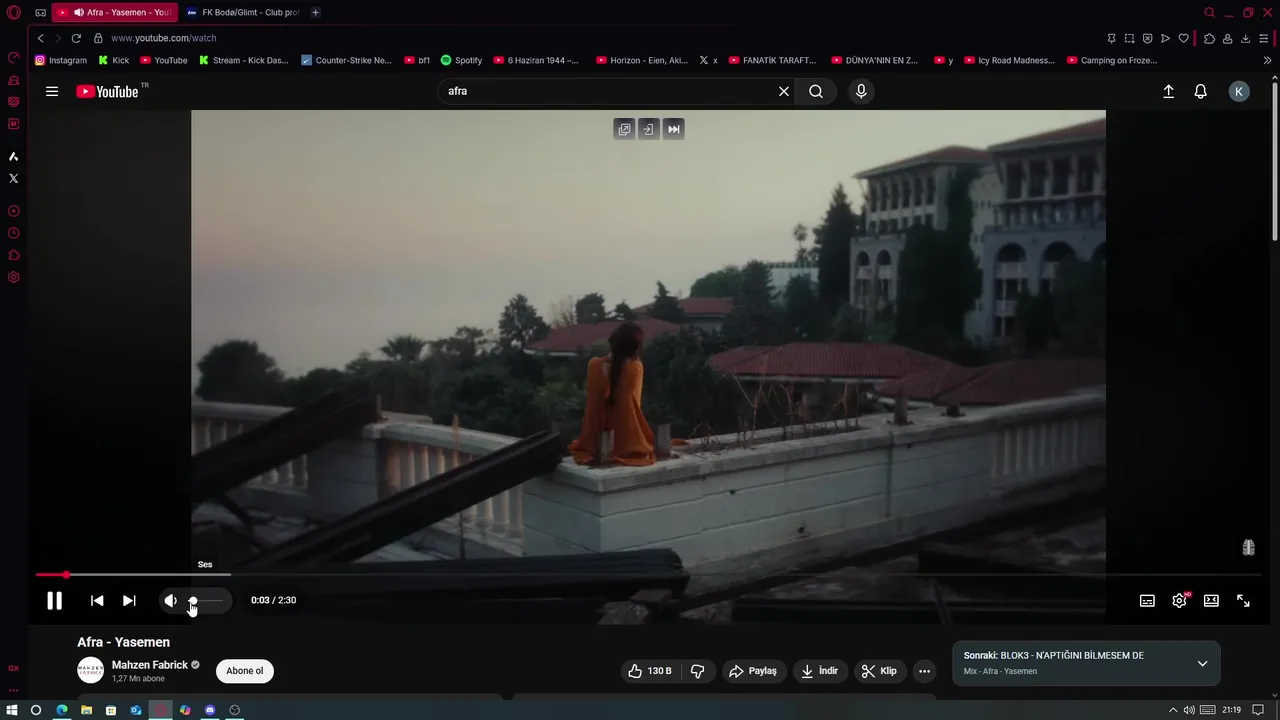Open Spotify bookmark
The image size is (1280, 720).
pyautogui.click(x=461, y=60)
